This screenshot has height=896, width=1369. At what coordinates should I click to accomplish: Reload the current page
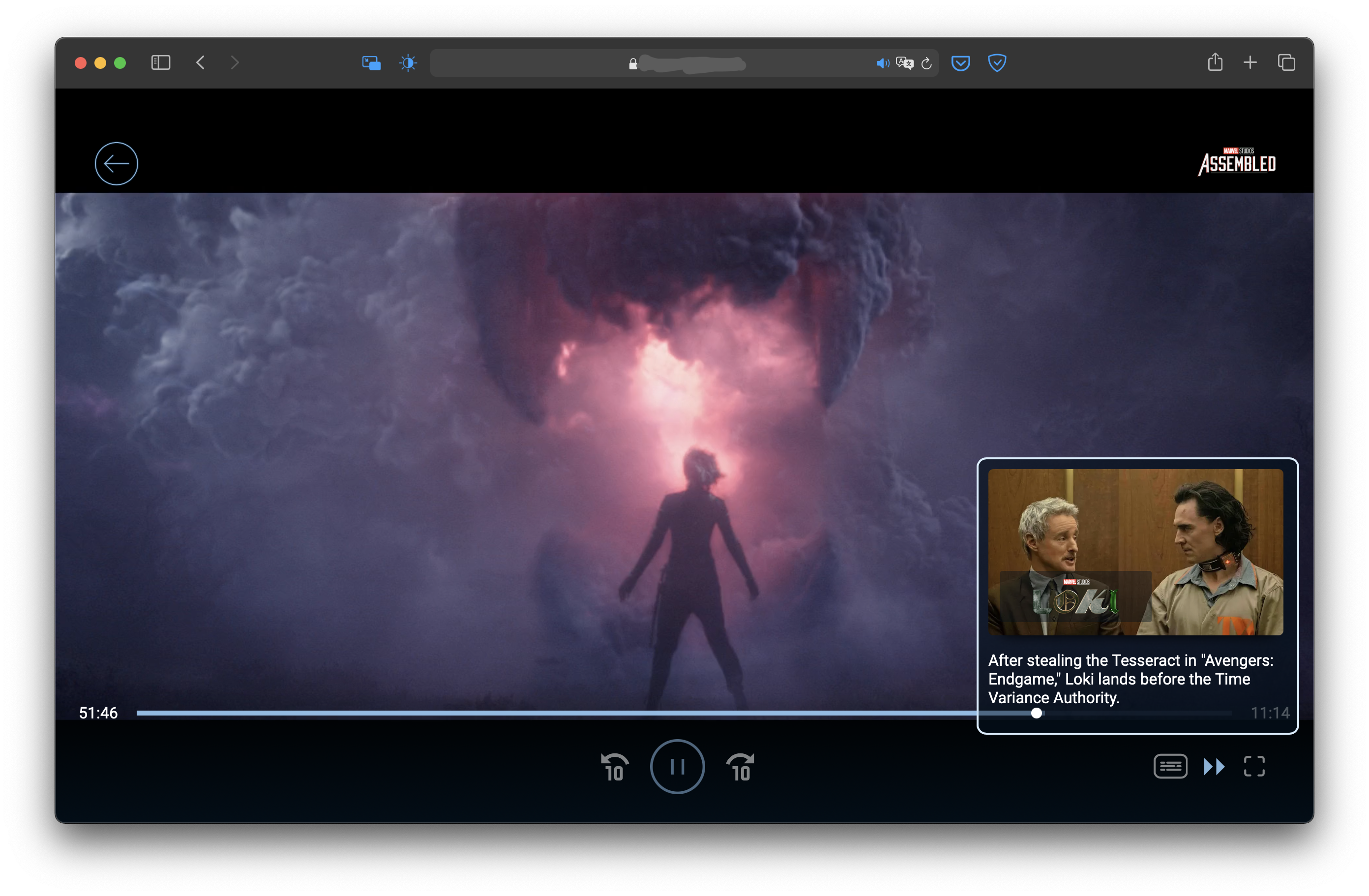(x=926, y=63)
